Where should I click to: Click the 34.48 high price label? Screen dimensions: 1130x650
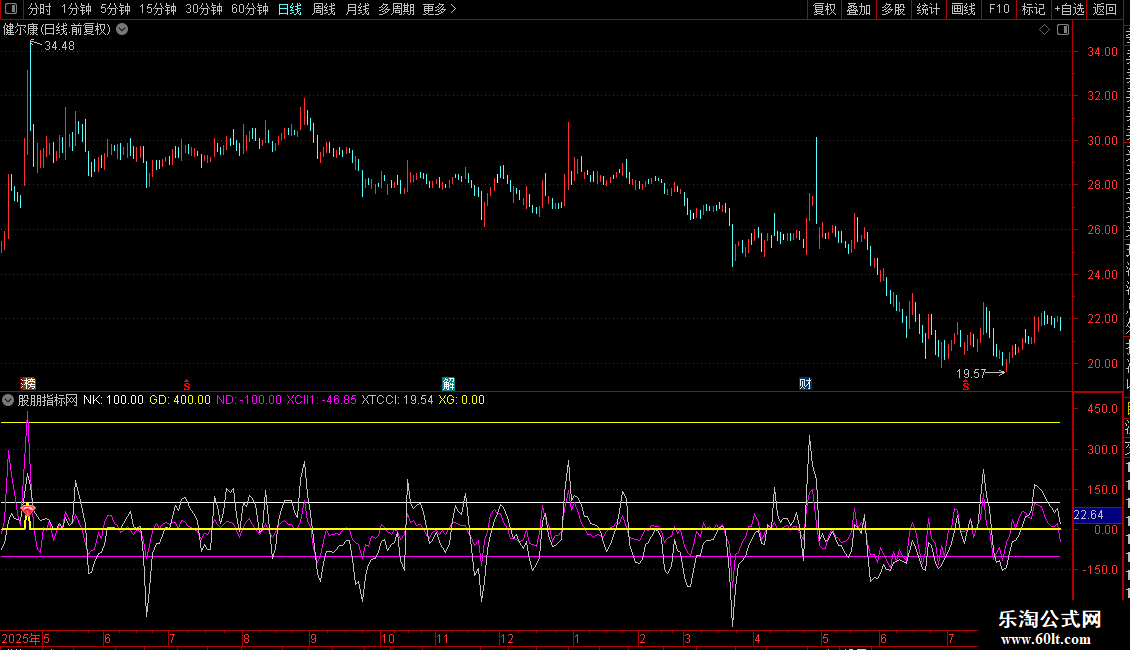pos(59,46)
